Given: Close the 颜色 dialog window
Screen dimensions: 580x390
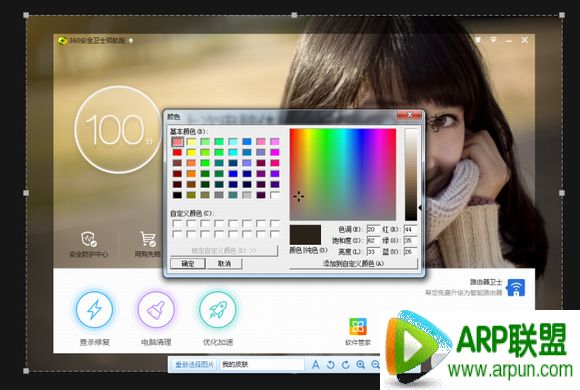Looking at the screenshot, I should tap(409, 115).
